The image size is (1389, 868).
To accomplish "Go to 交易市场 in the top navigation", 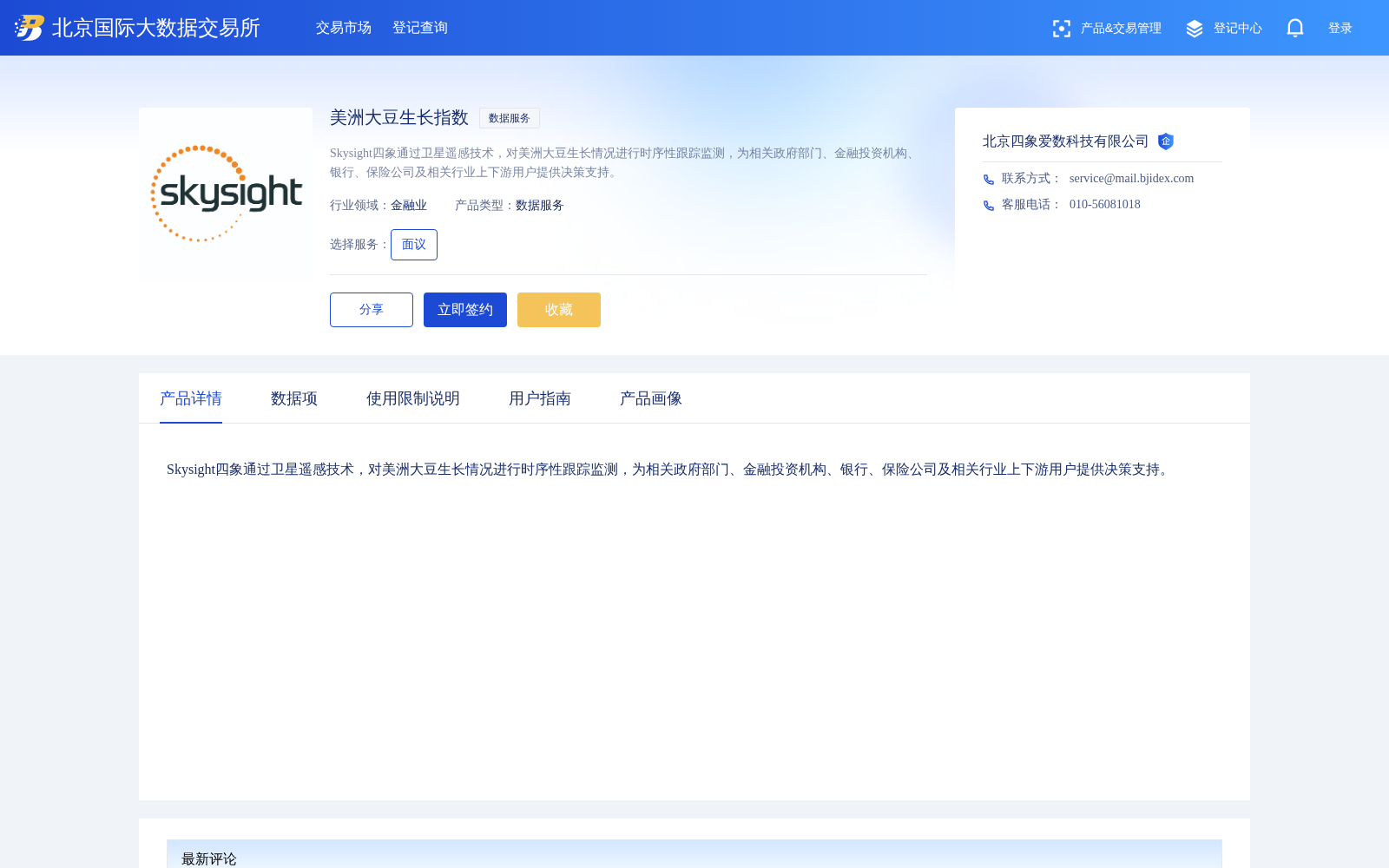I will 344,28.
